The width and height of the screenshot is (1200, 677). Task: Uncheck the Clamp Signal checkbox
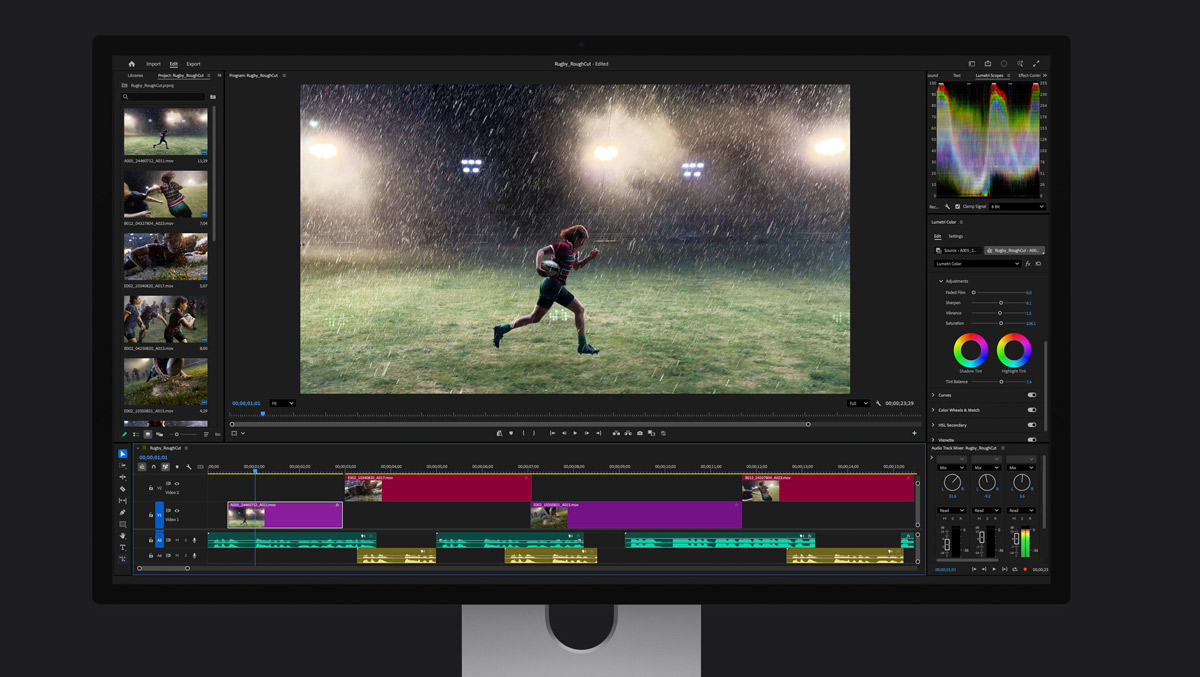[x=957, y=207]
